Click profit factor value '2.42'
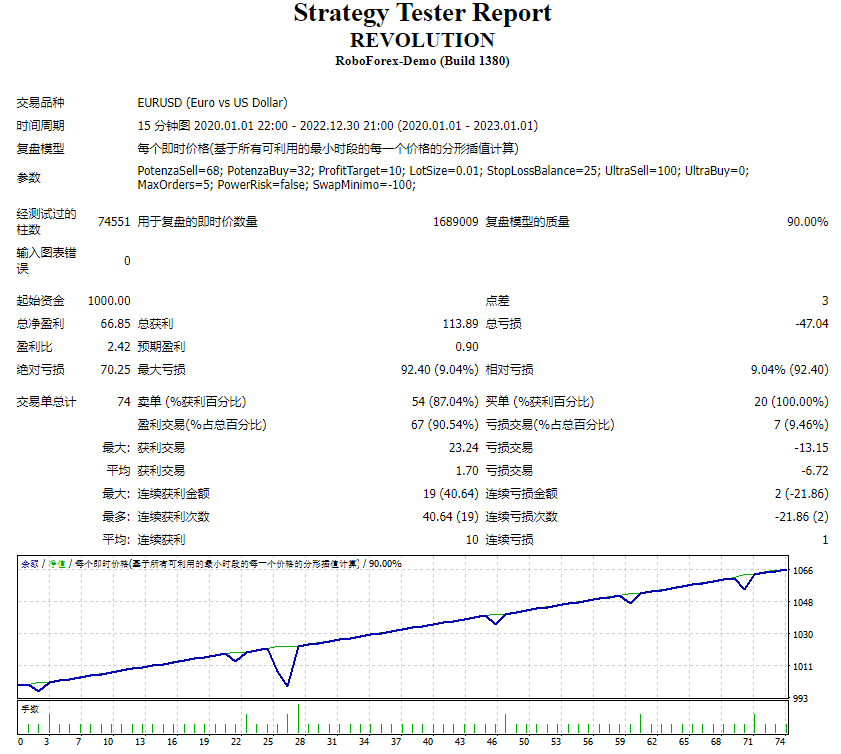The image size is (841, 754). 119,346
